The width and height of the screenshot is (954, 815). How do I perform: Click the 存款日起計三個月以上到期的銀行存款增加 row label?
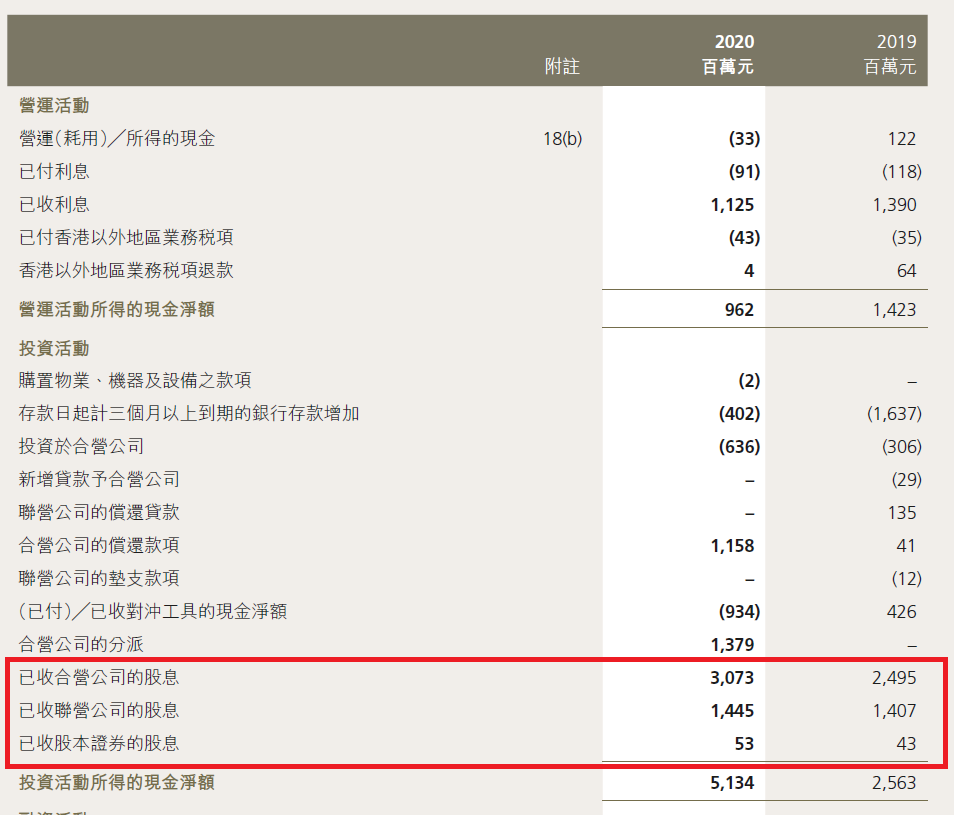[189, 414]
